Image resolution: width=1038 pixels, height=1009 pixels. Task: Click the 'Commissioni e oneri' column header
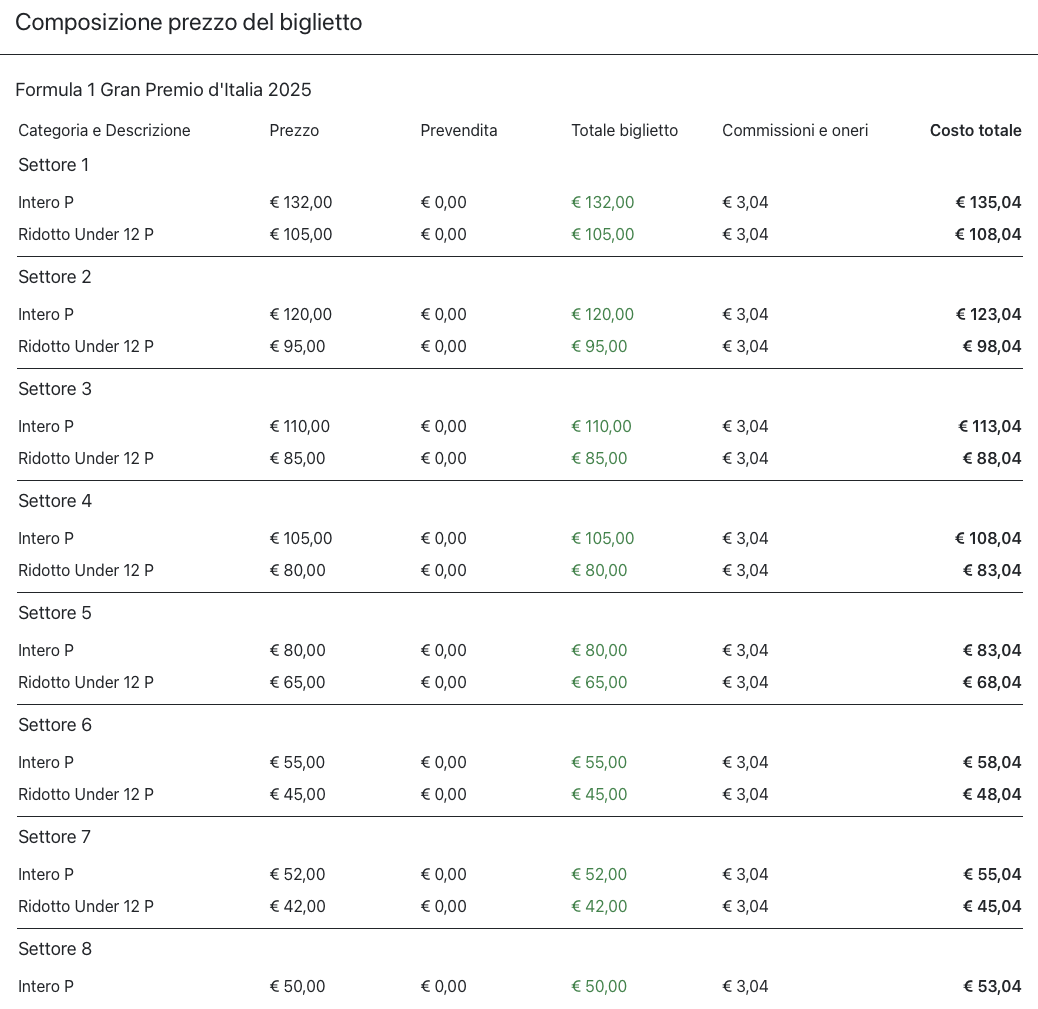point(795,130)
